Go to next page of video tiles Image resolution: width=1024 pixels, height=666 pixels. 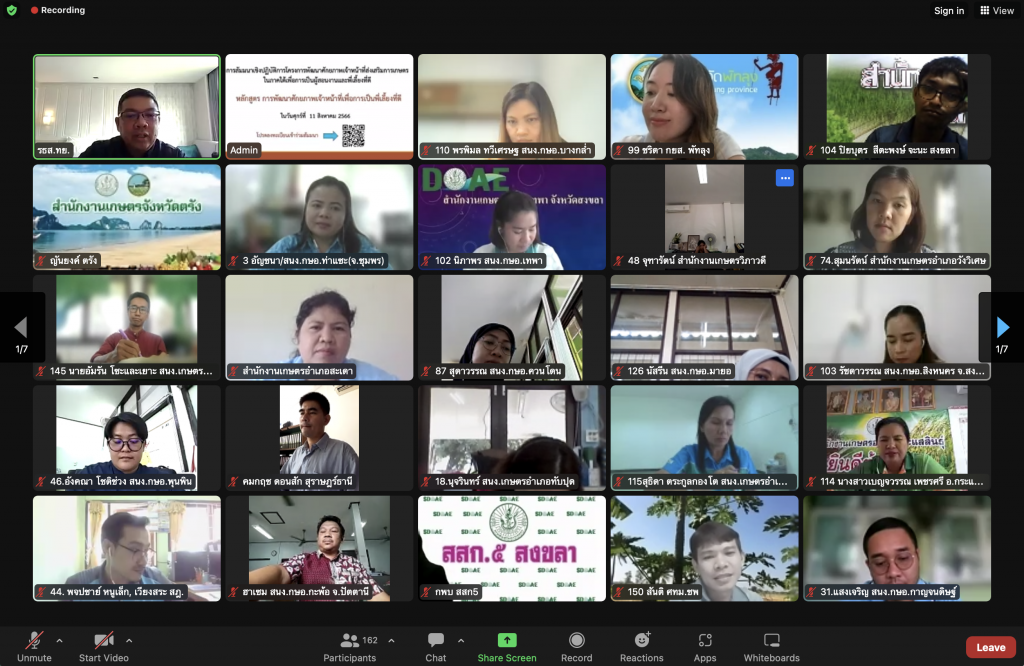(1003, 327)
